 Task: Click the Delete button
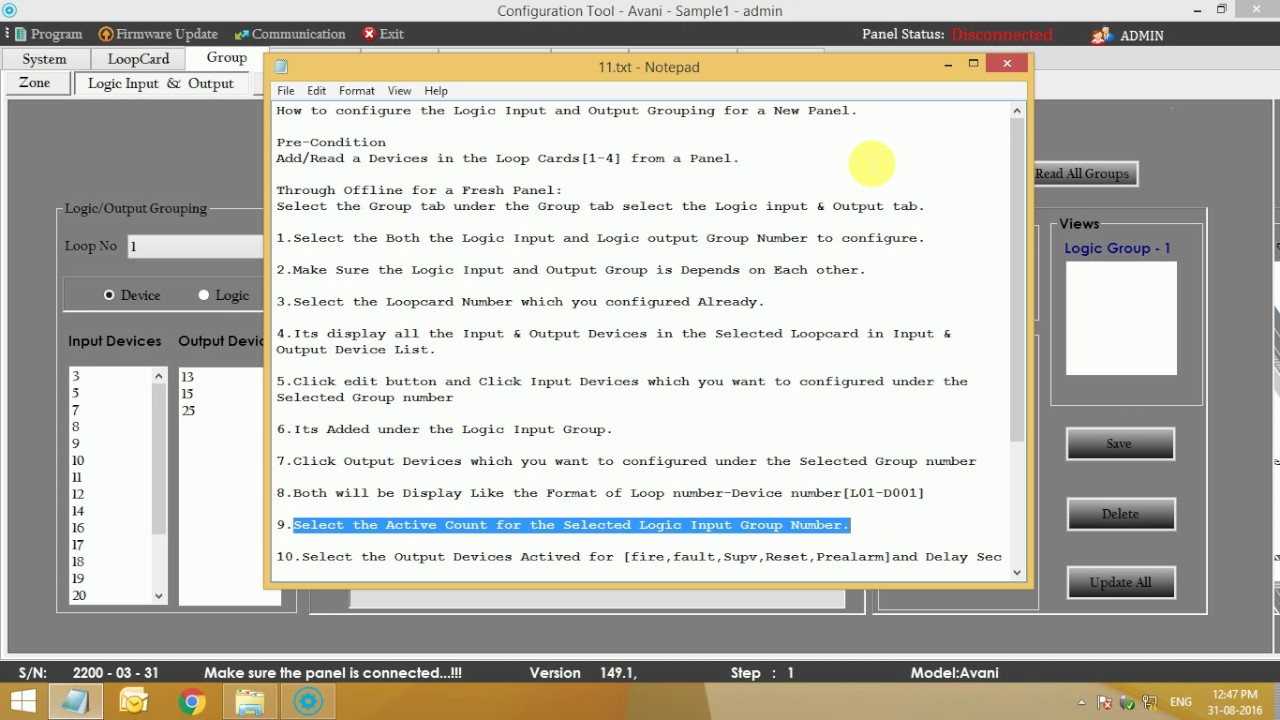(1120, 514)
